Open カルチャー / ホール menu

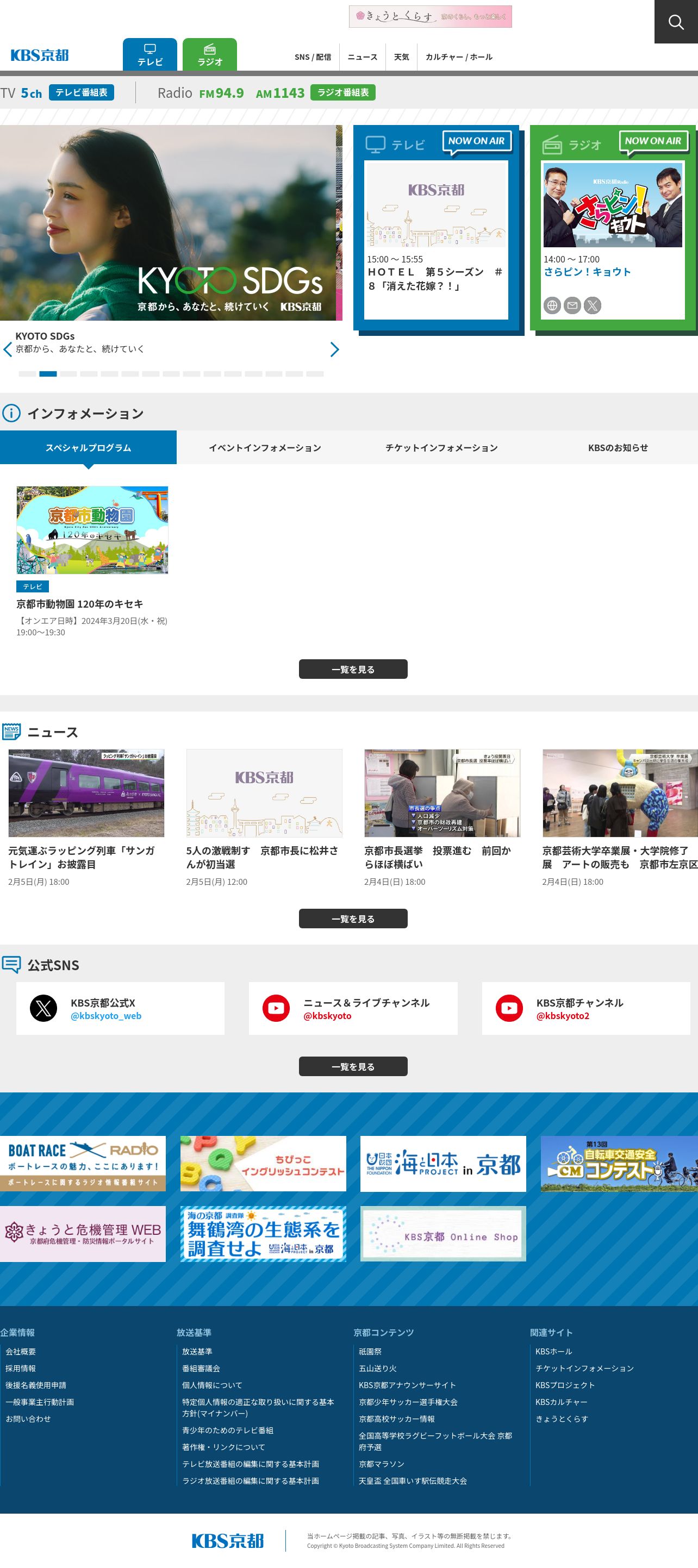tap(459, 57)
